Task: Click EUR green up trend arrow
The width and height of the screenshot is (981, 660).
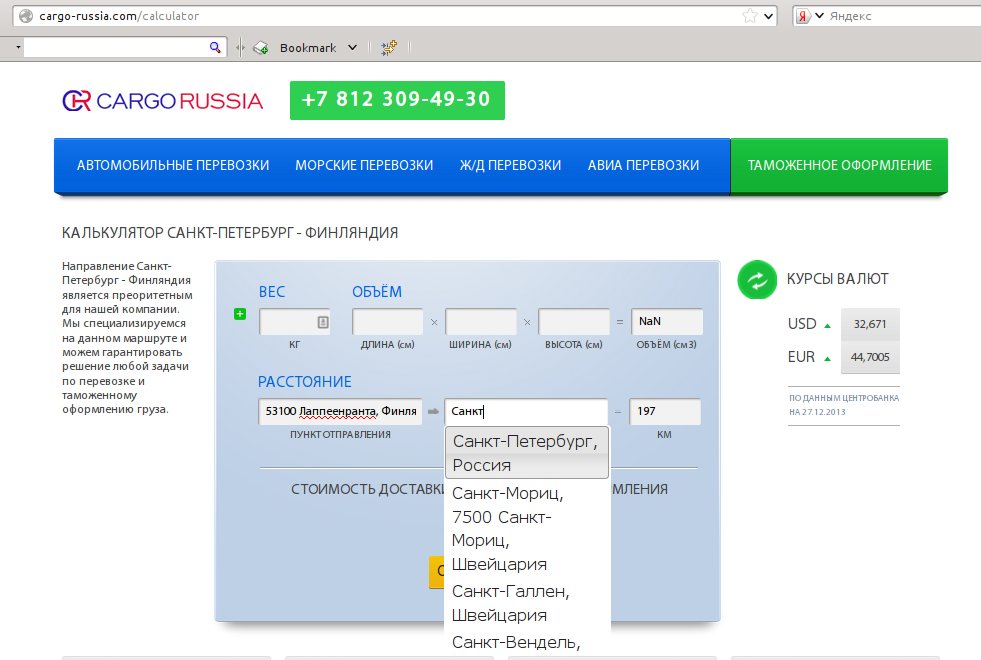Action: click(827, 358)
